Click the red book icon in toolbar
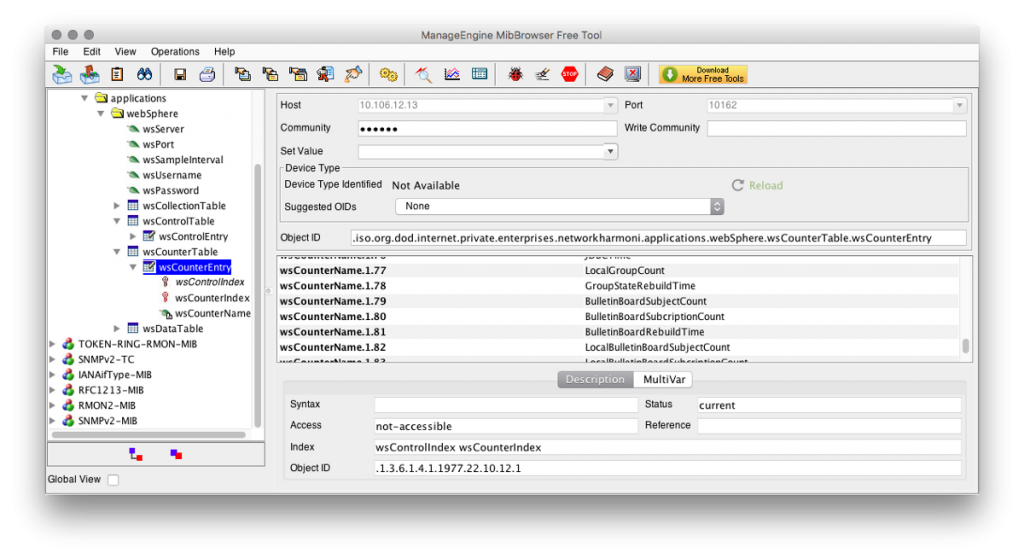Viewport: 1024px width, 559px height. (x=604, y=74)
